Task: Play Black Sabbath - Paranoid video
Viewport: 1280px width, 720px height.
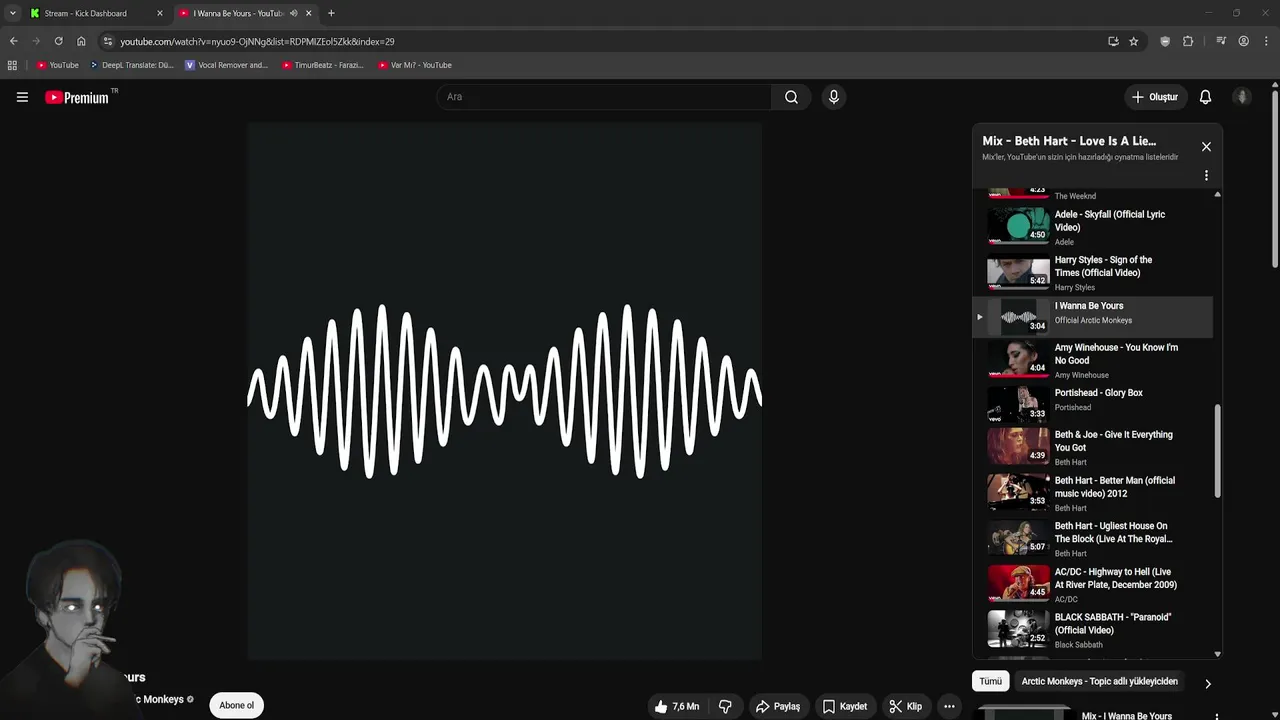Action: click(x=1093, y=631)
